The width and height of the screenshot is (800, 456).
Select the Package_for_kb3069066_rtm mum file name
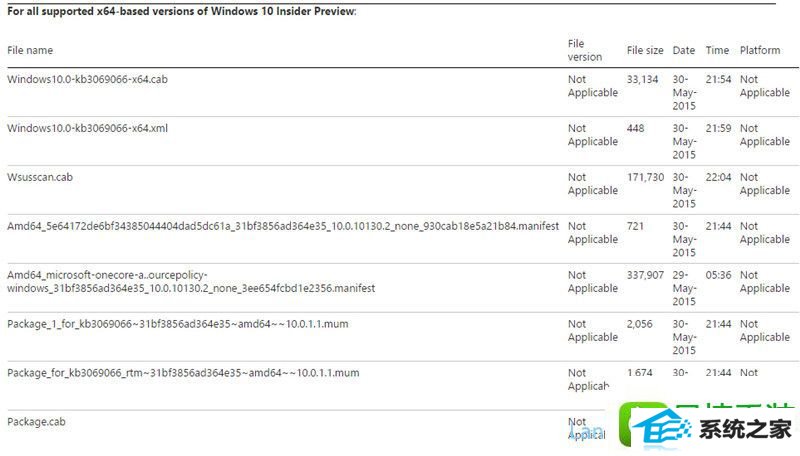183,373
